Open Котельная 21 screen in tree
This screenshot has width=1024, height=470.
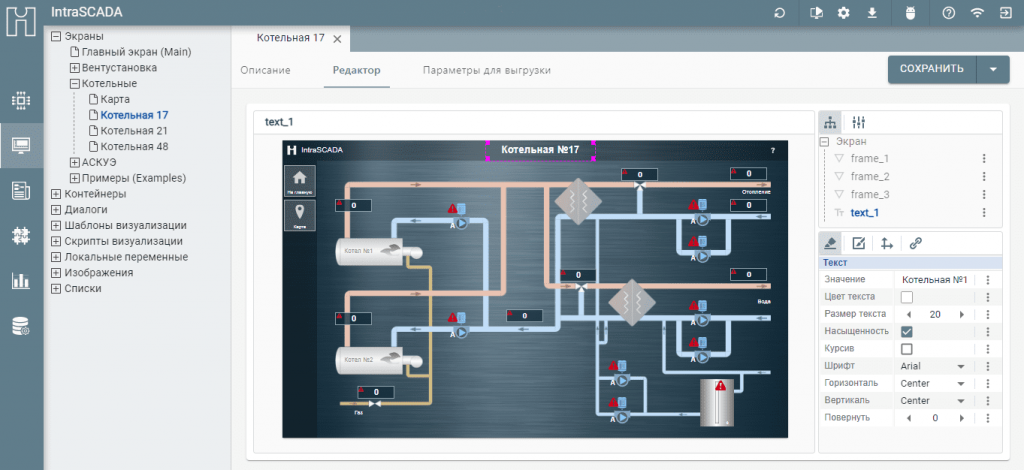click(x=134, y=131)
